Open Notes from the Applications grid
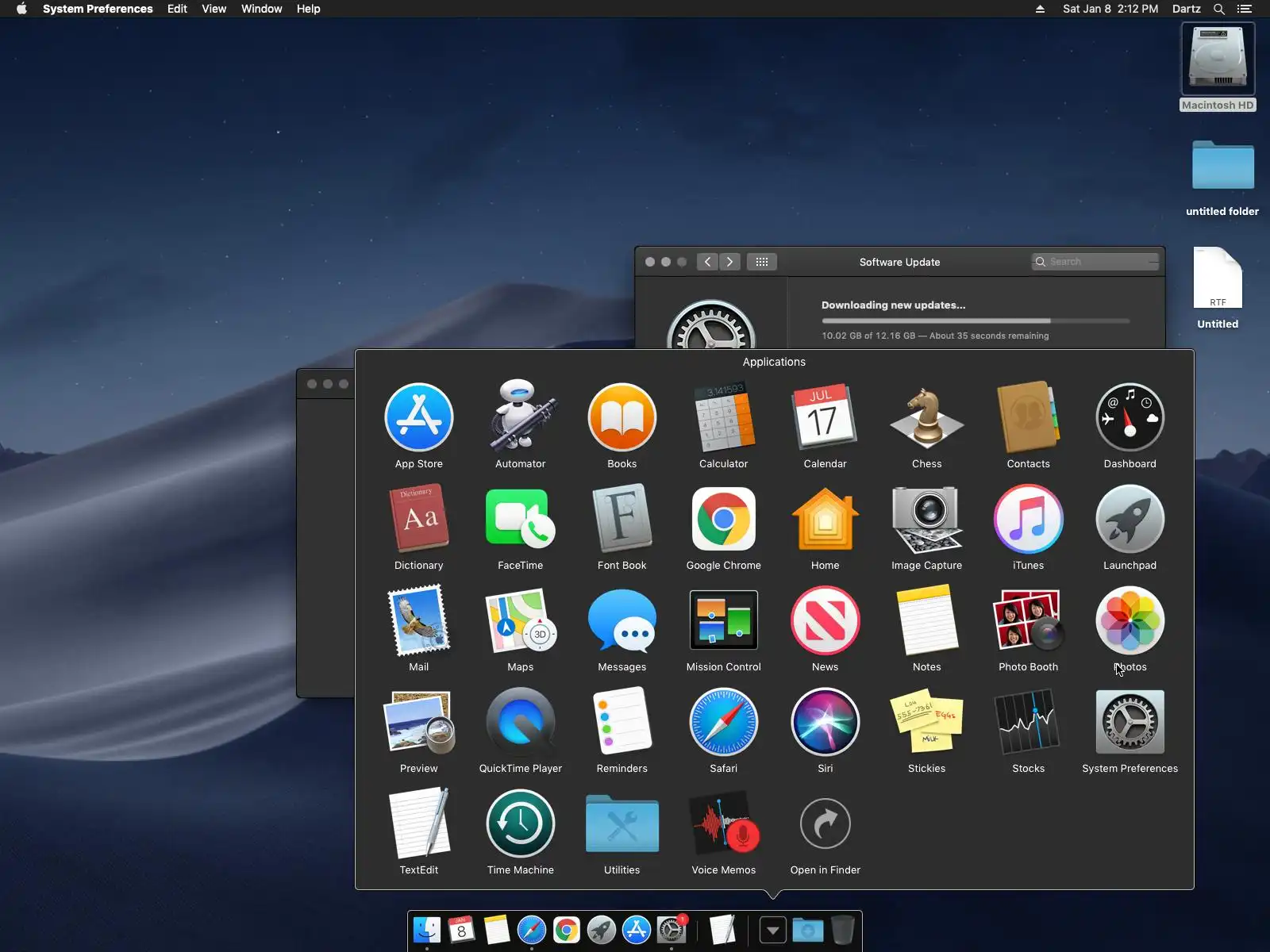The width and height of the screenshot is (1270, 952). (x=927, y=621)
